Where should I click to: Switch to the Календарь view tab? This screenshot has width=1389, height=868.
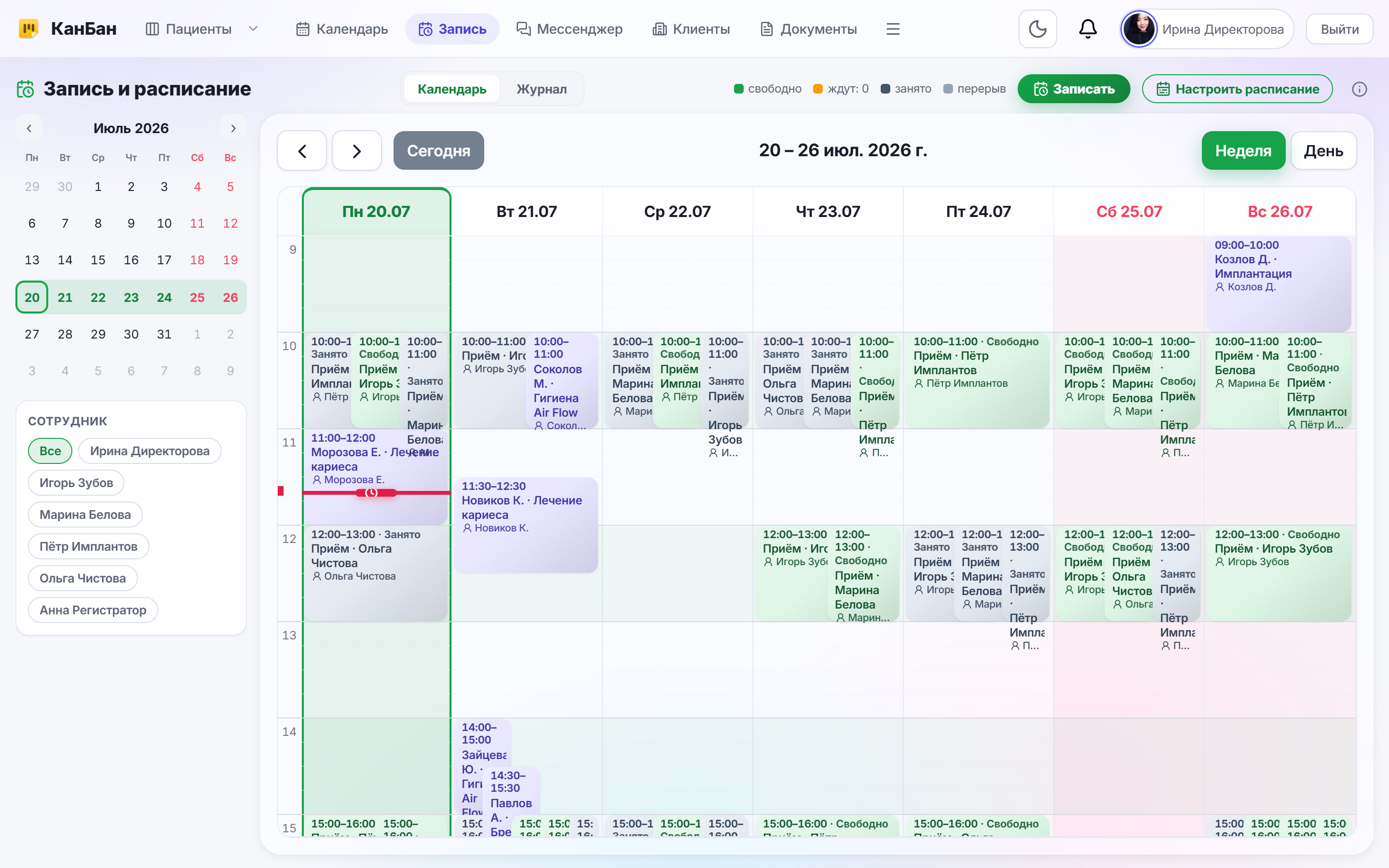tap(452, 89)
